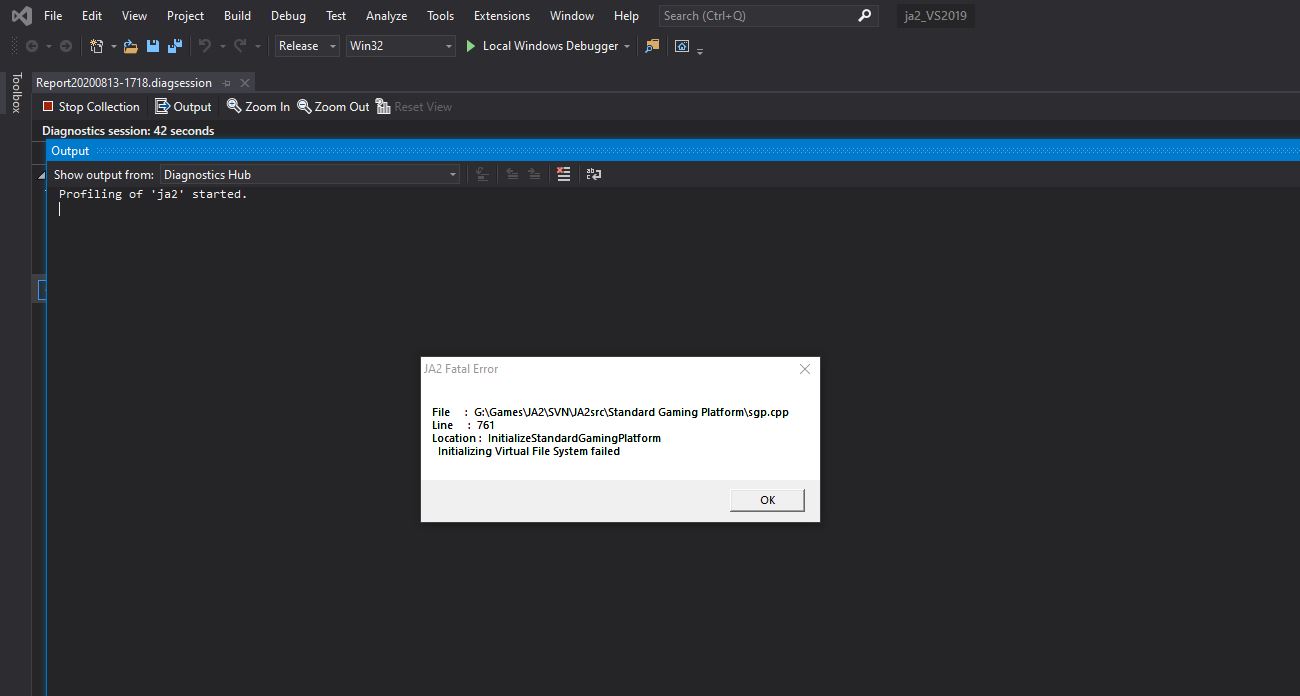Click the ja2_VS2019 solution name label
This screenshot has height=696, width=1300.
click(935, 16)
